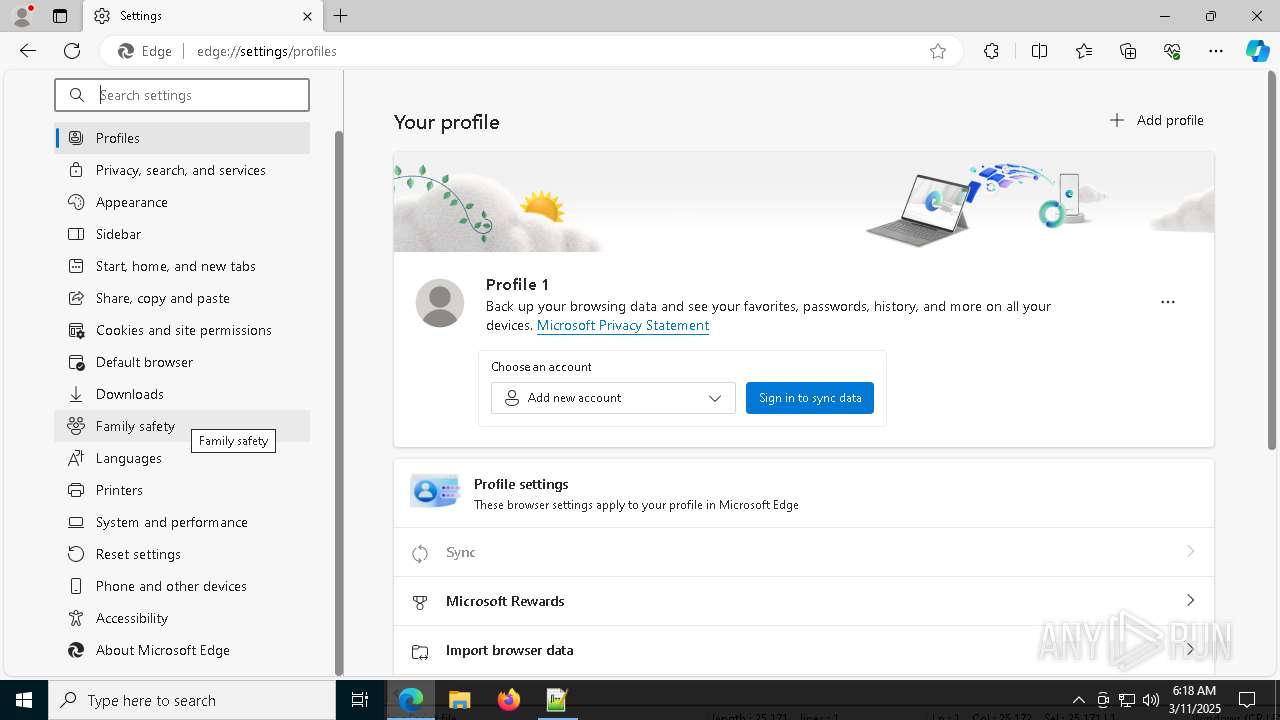Open Family safety settings

tap(182, 426)
